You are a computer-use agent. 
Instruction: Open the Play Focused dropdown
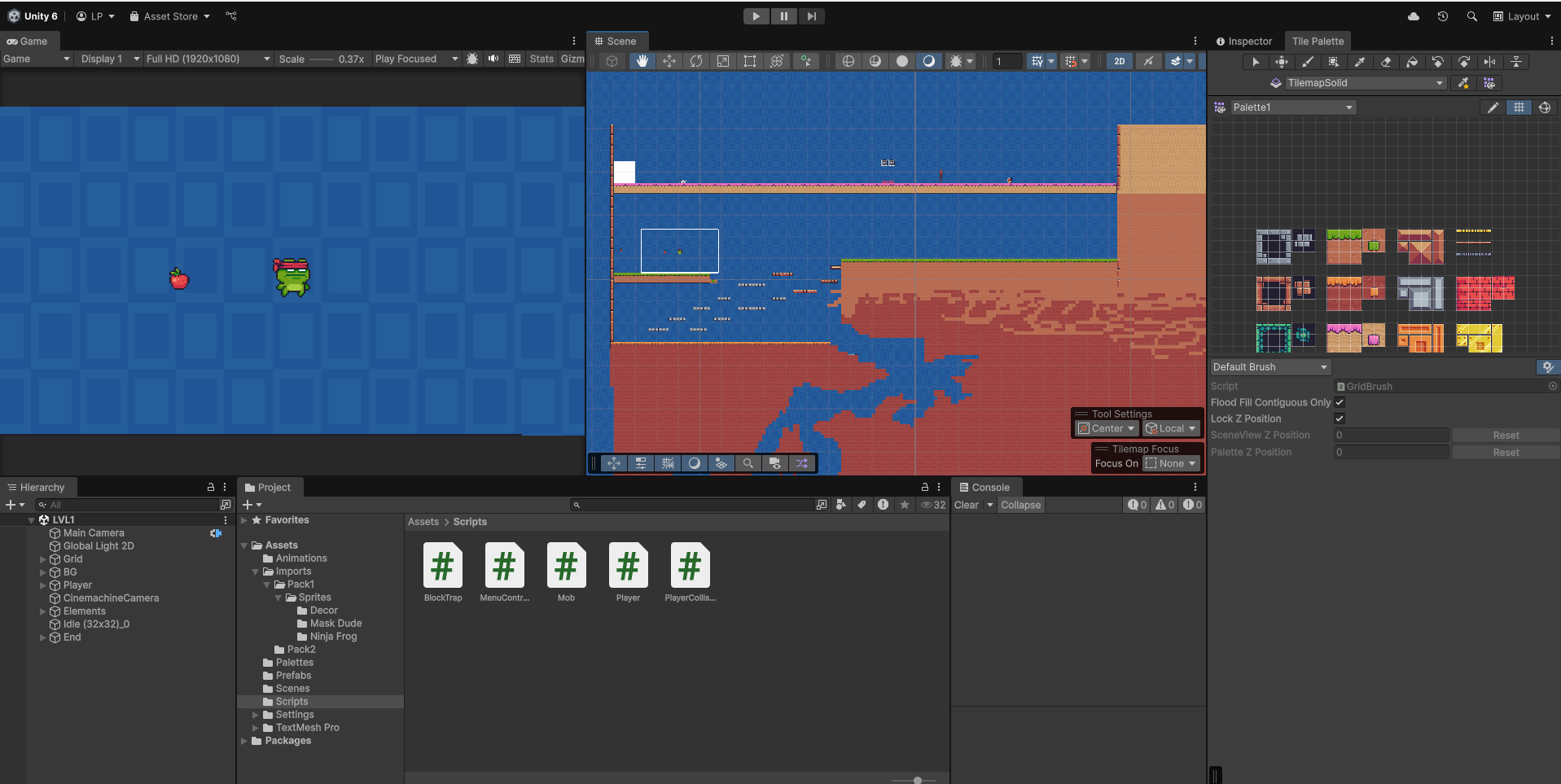pos(416,59)
